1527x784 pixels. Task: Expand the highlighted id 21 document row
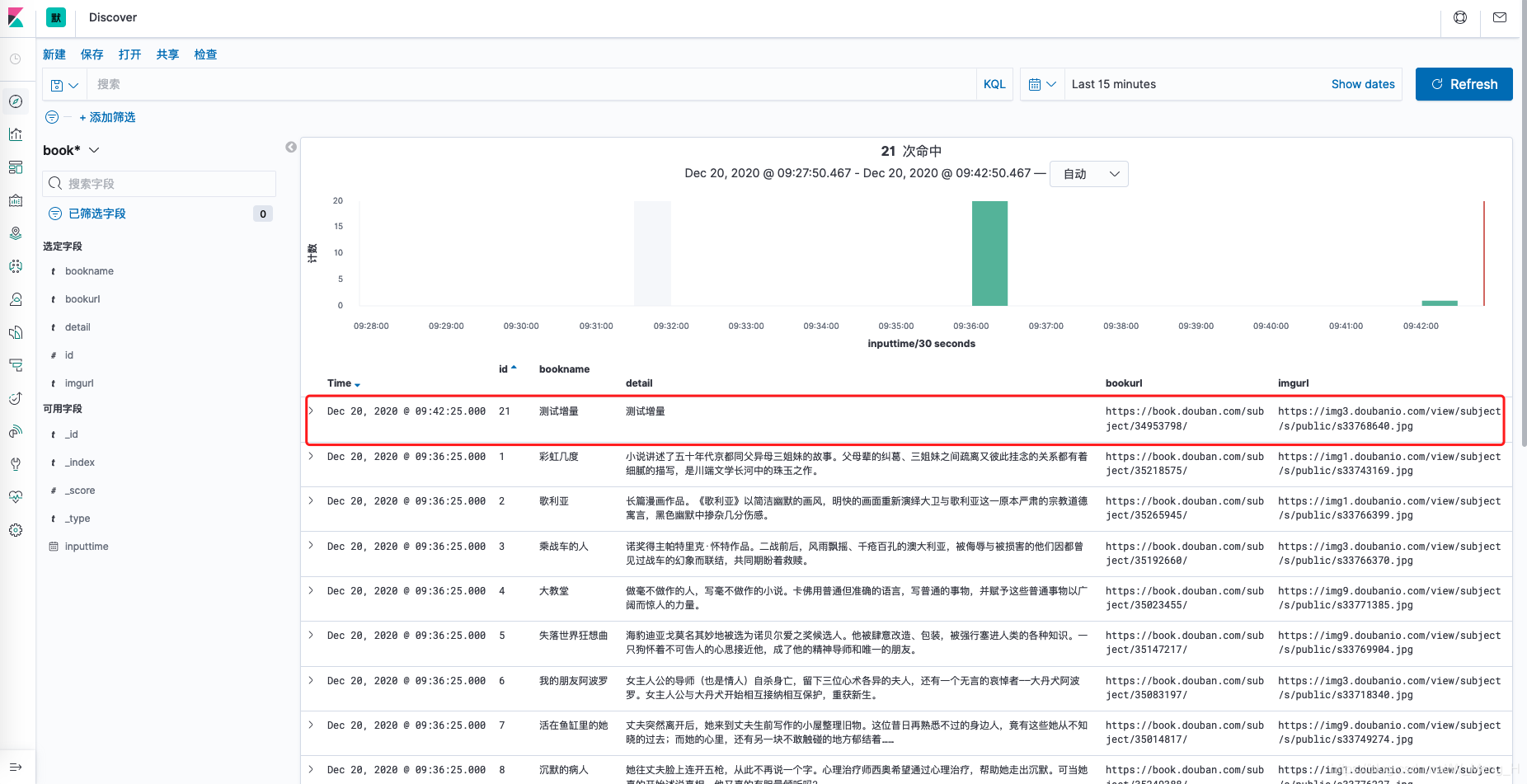pyautogui.click(x=312, y=411)
